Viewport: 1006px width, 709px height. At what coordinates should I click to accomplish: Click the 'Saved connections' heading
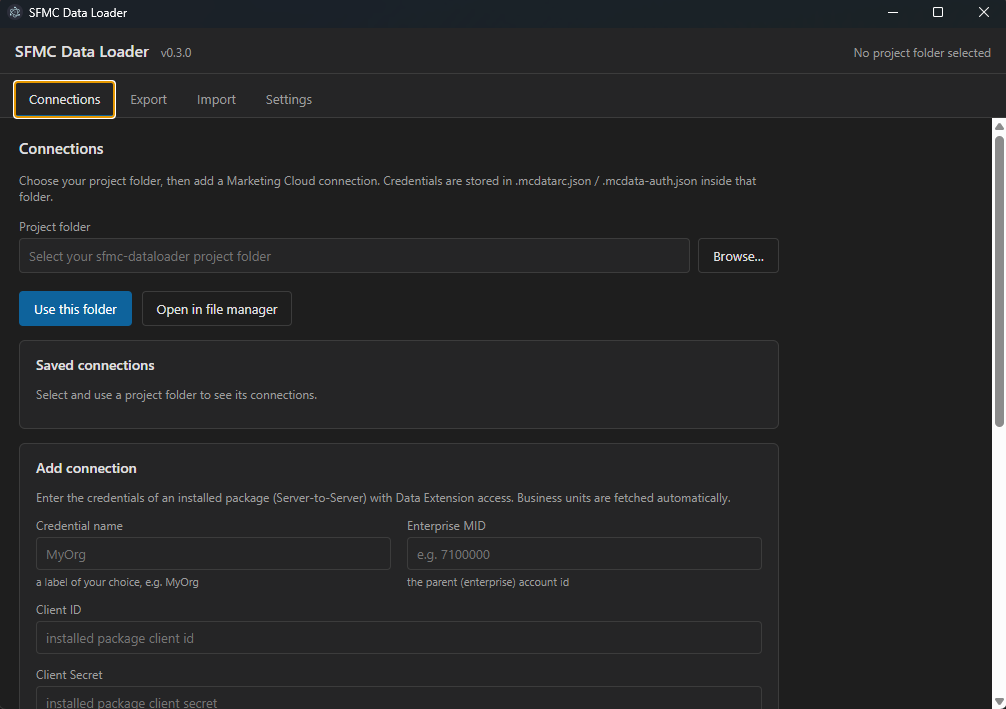coord(95,365)
